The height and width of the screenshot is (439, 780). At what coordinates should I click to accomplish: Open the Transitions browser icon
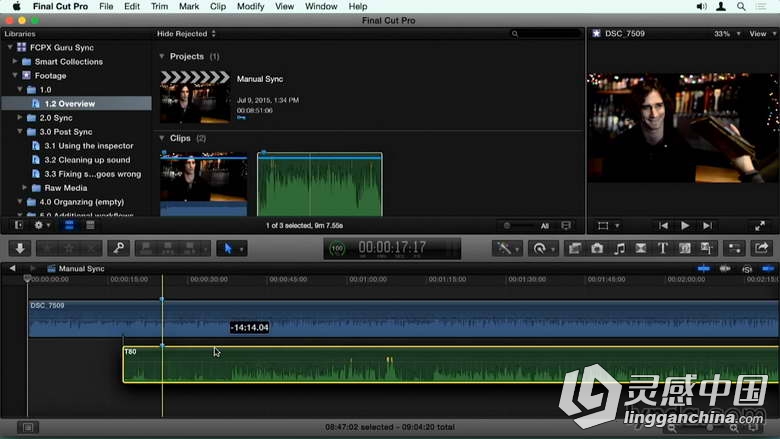click(641, 248)
